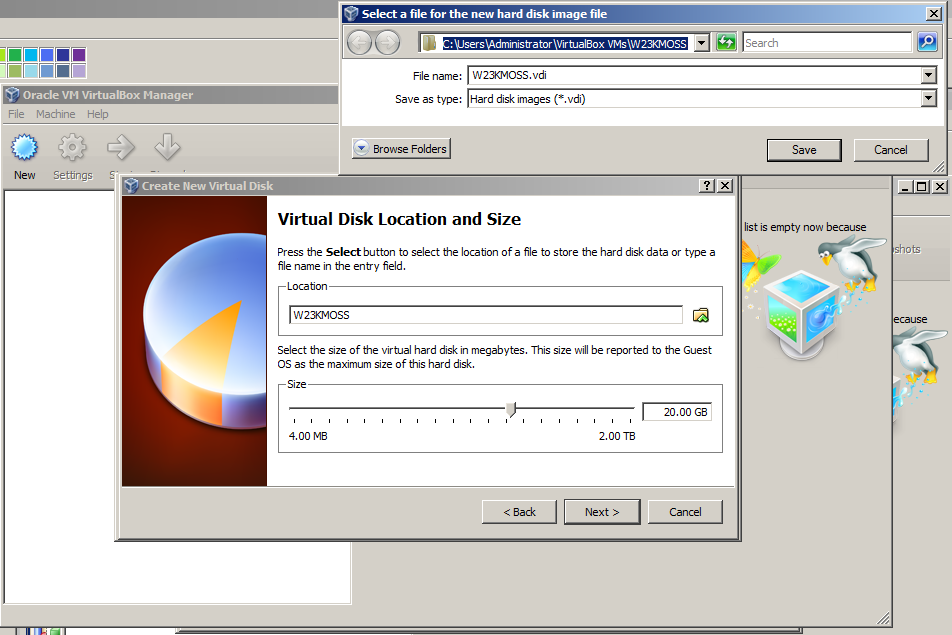Open Settings gear in VirtualBox Manager toolbar
This screenshot has height=635, width=952.
pyautogui.click(x=72, y=148)
